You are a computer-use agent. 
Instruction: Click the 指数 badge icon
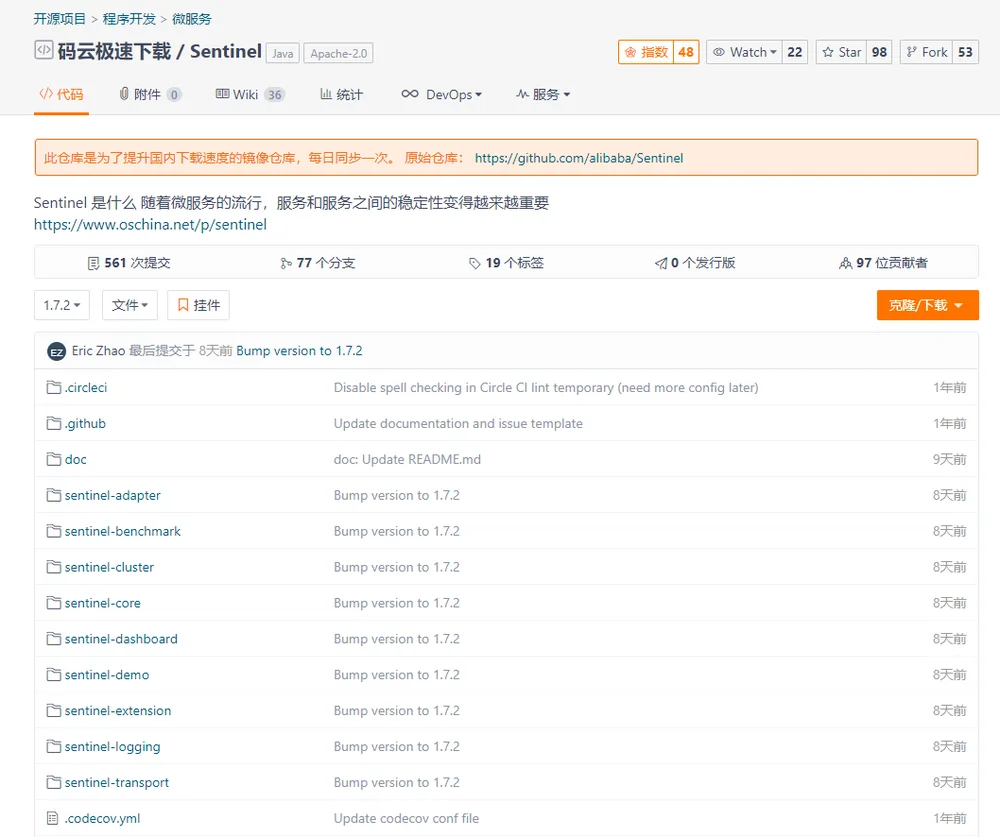pos(630,52)
